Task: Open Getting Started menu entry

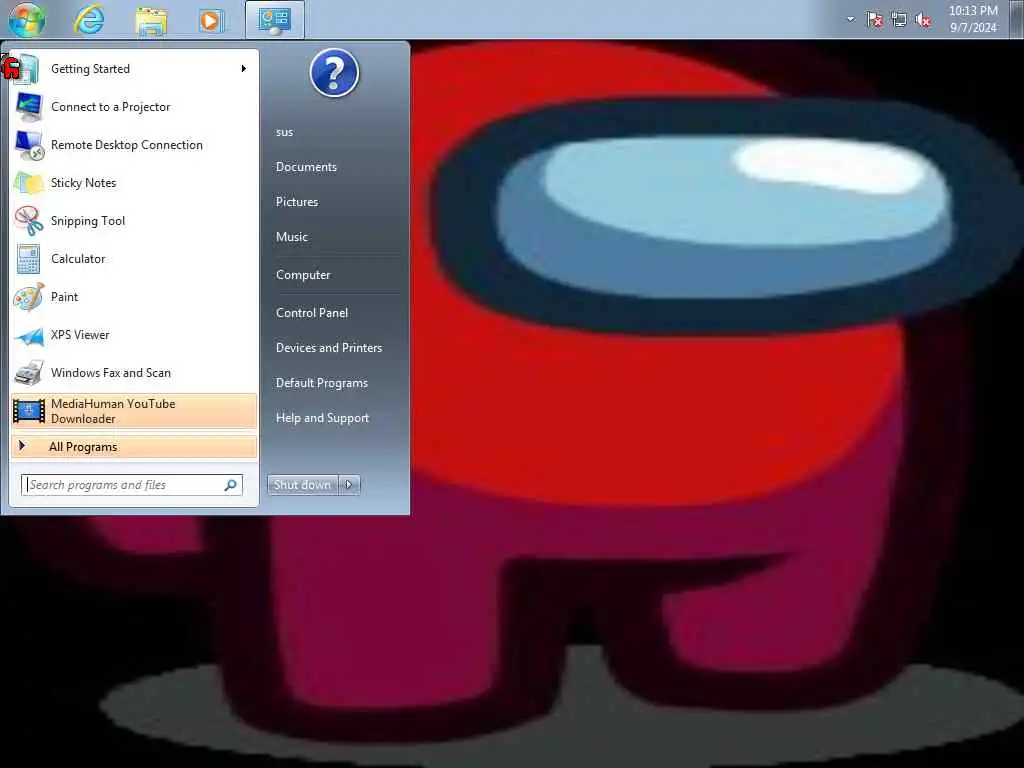Action: tap(134, 69)
